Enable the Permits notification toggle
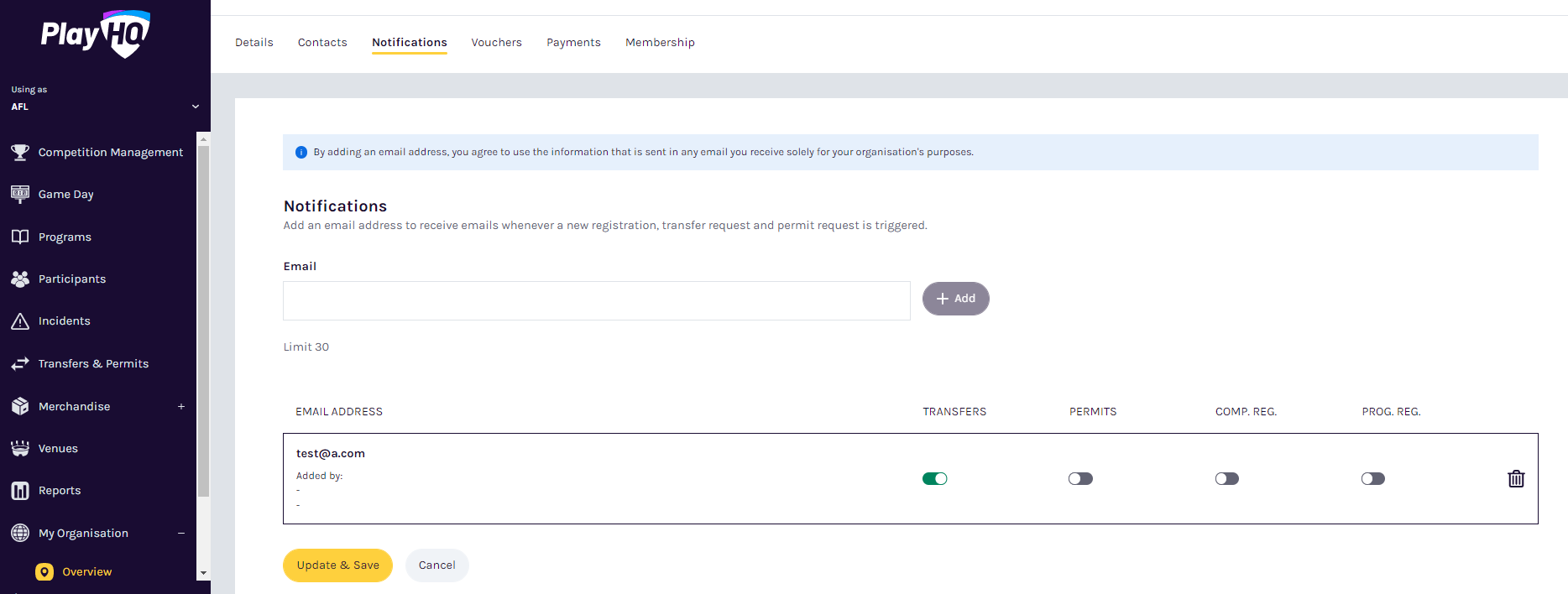The width and height of the screenshot is (1568, 594). pyautogui.click(x=1080, y=479)
